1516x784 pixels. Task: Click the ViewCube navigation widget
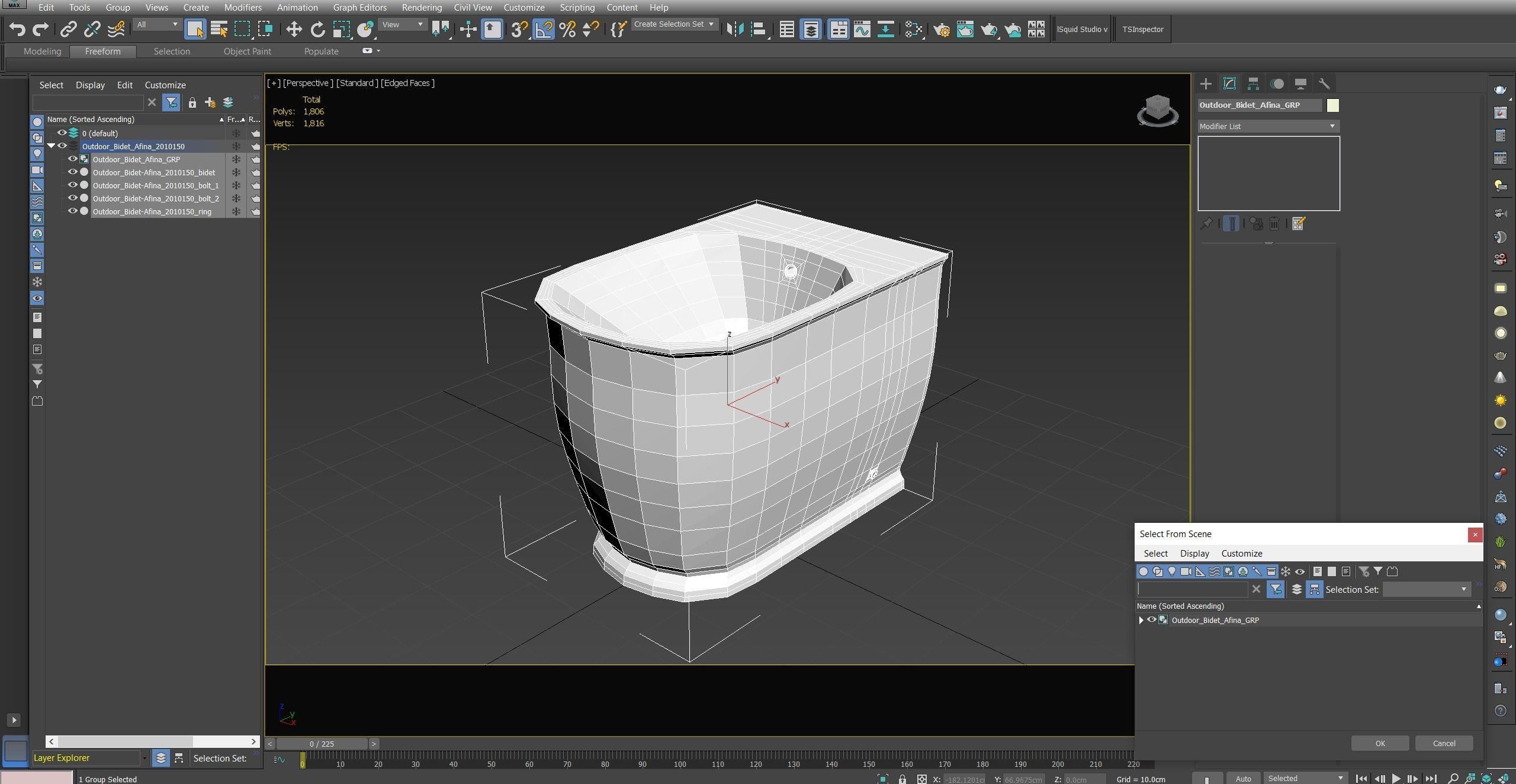pyautogui.click(x=1157, y=111)
